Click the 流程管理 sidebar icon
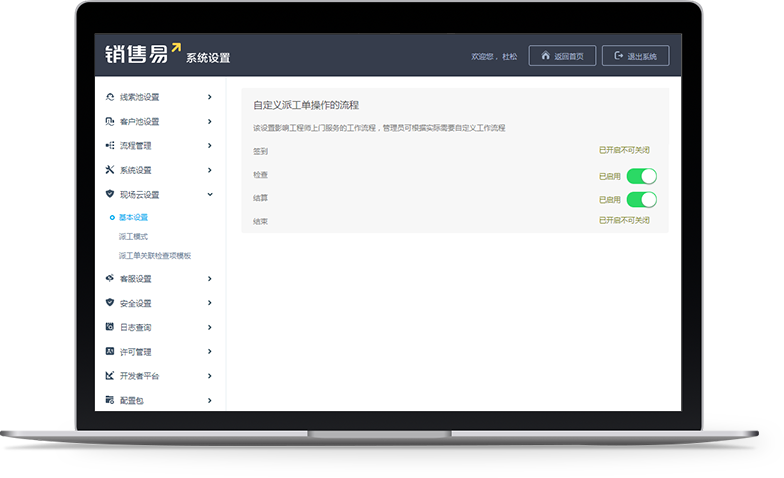The width and height of the screenshot is (784, 478). pos(110,145)
